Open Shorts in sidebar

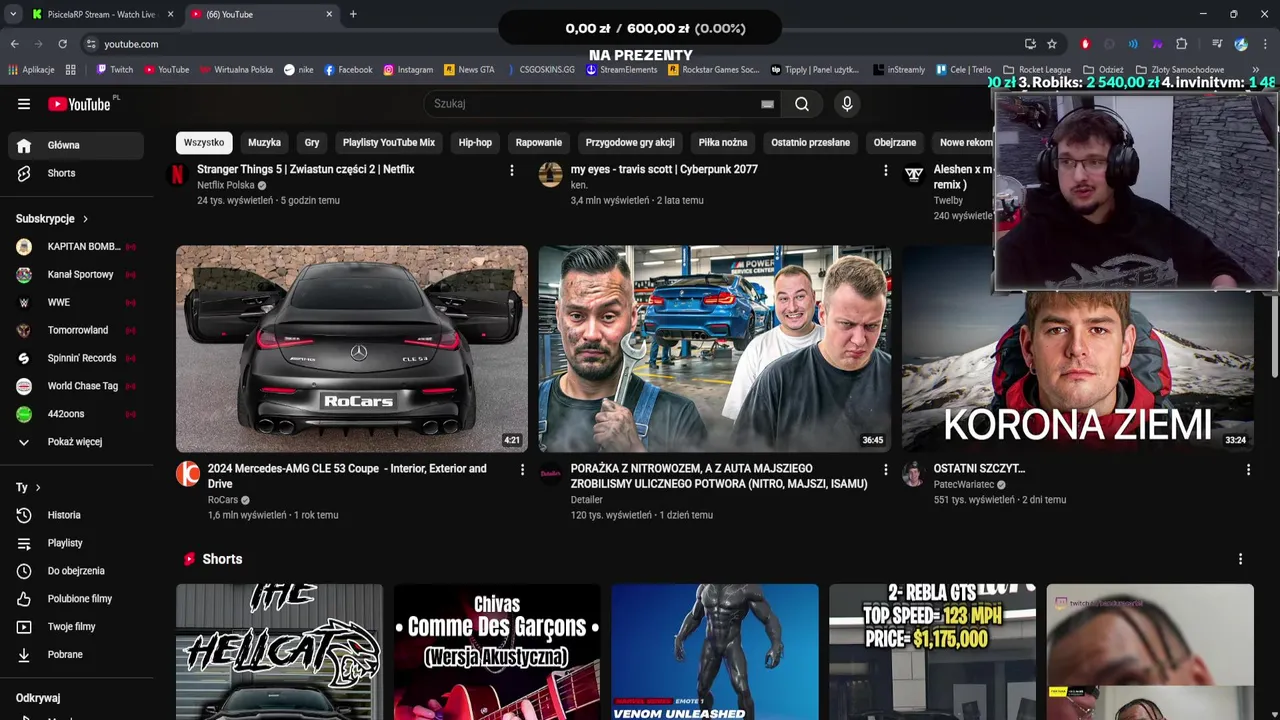(x=76, y=173)
